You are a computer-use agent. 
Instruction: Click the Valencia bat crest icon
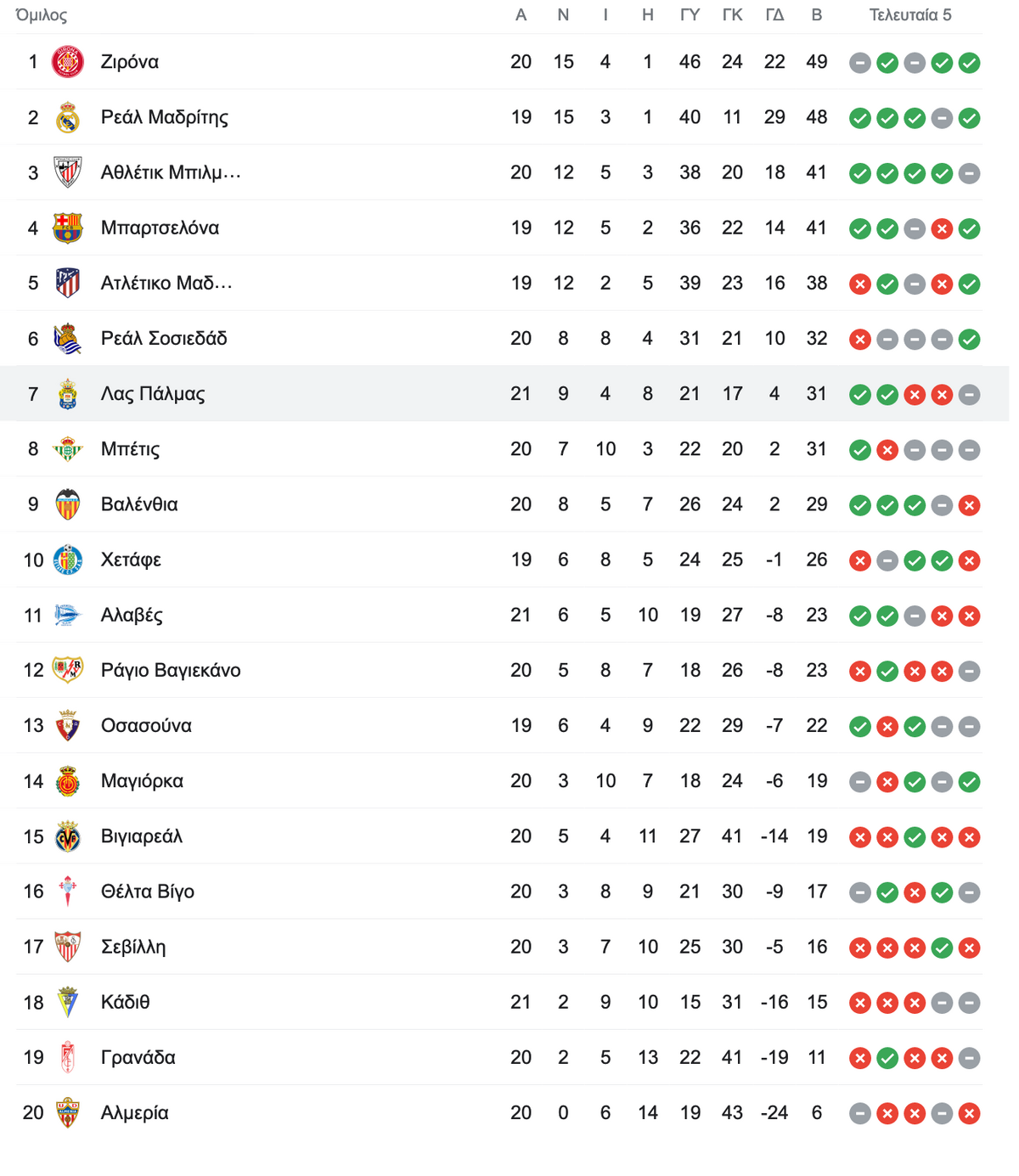tap(68, 504)
